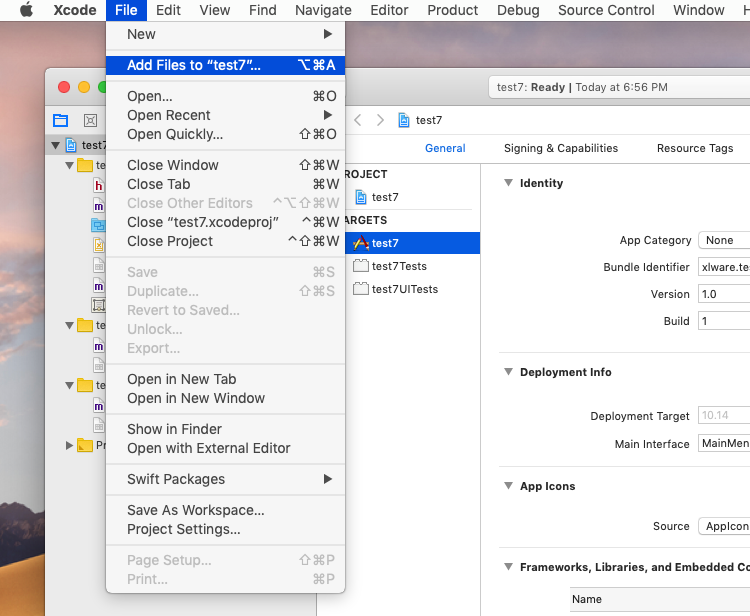Viewport: 750px width, 616px height.
Task: Open the Apple menu
Action: pos(27,10)
